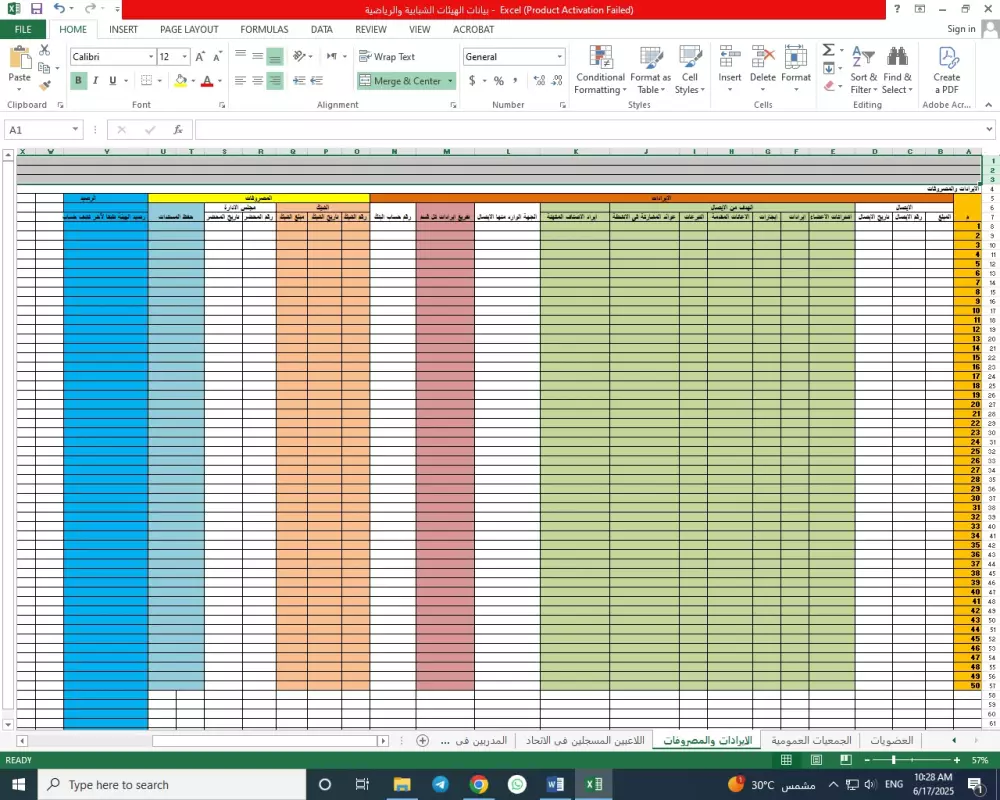
Task: Click the Sign in link
Action: (x=961, y=28)
